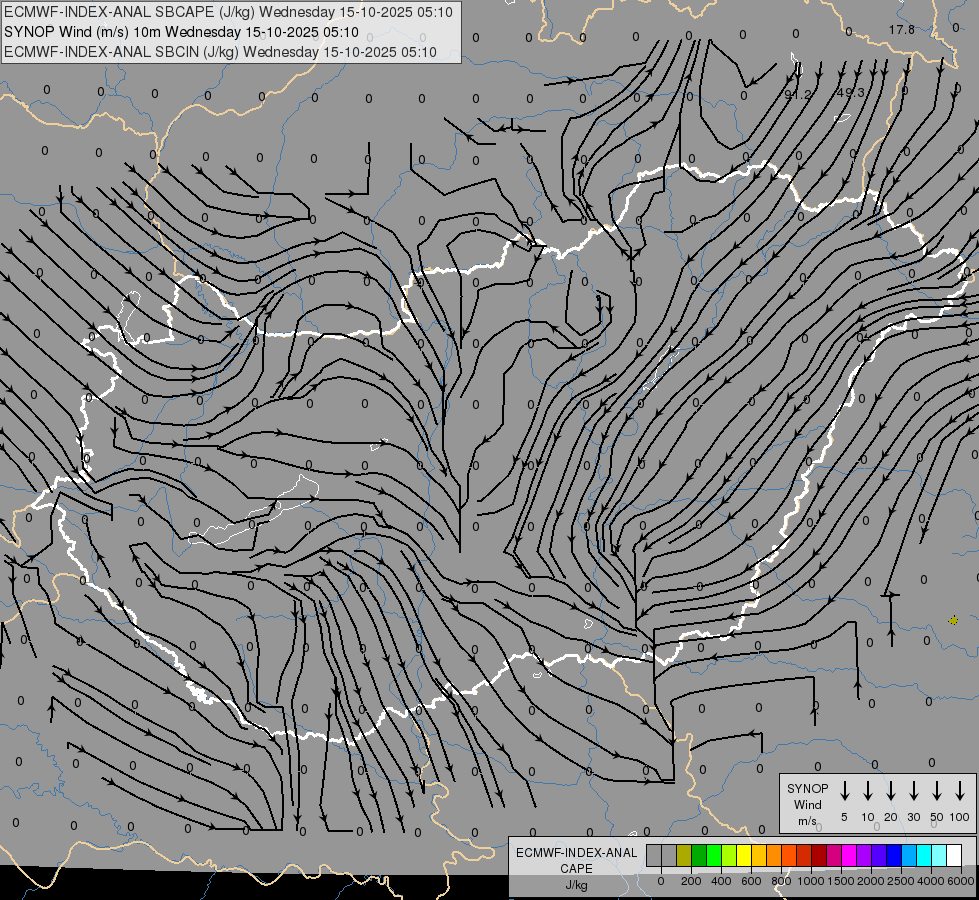Click the SBCAPE title line in the header
This screenshot has height=900, width=979.
228,12
